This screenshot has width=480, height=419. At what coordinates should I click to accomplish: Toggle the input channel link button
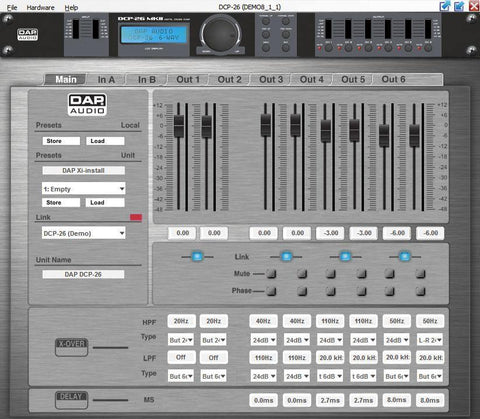coord(197,256)
